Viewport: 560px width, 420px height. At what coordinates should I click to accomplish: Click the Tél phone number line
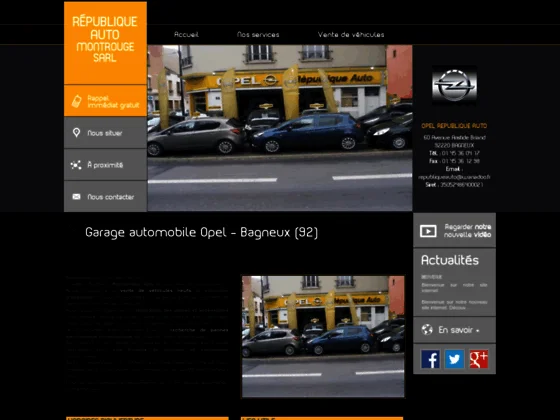pos(454,153)
